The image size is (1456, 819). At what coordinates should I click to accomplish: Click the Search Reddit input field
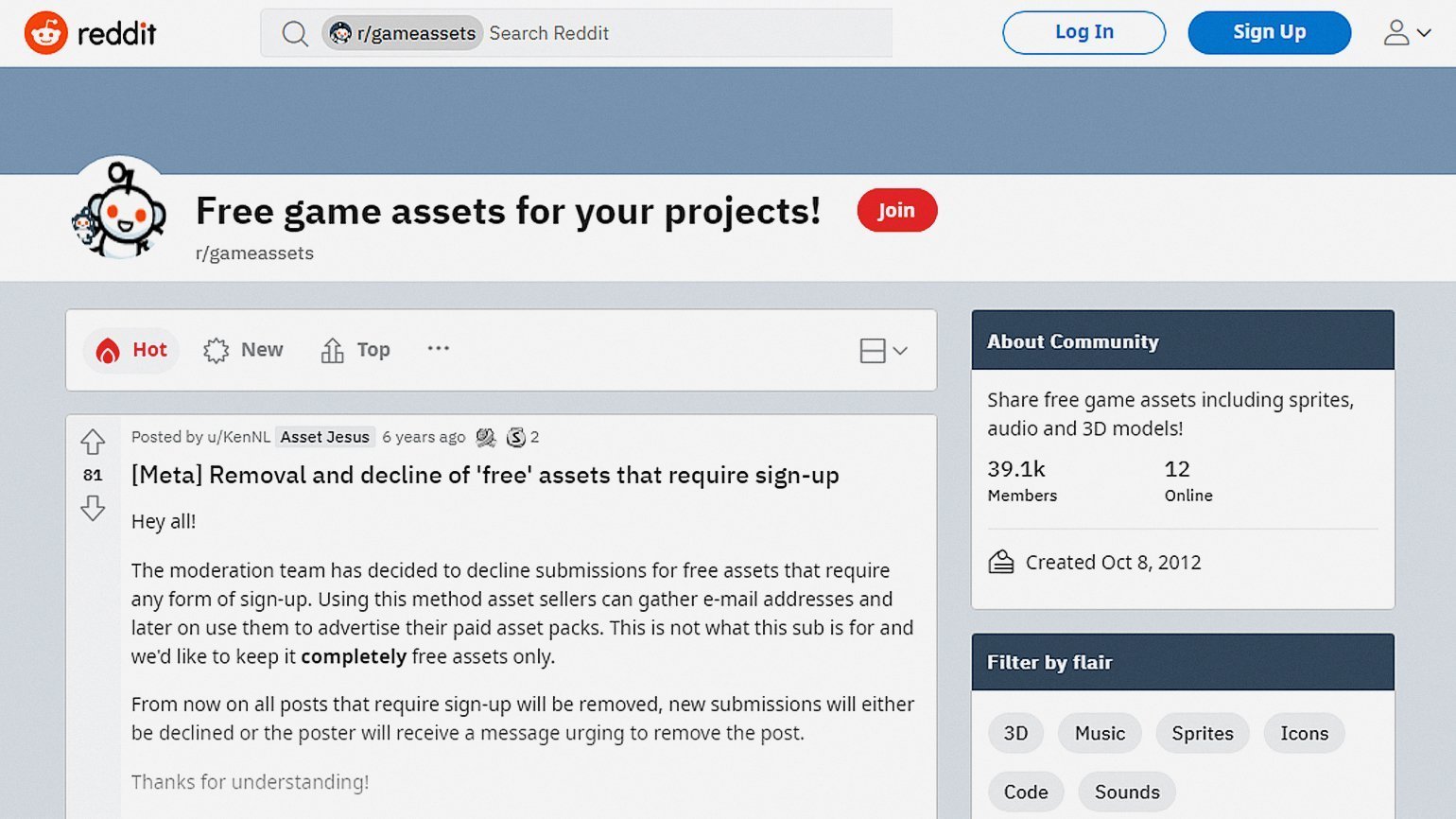(687, 33)
